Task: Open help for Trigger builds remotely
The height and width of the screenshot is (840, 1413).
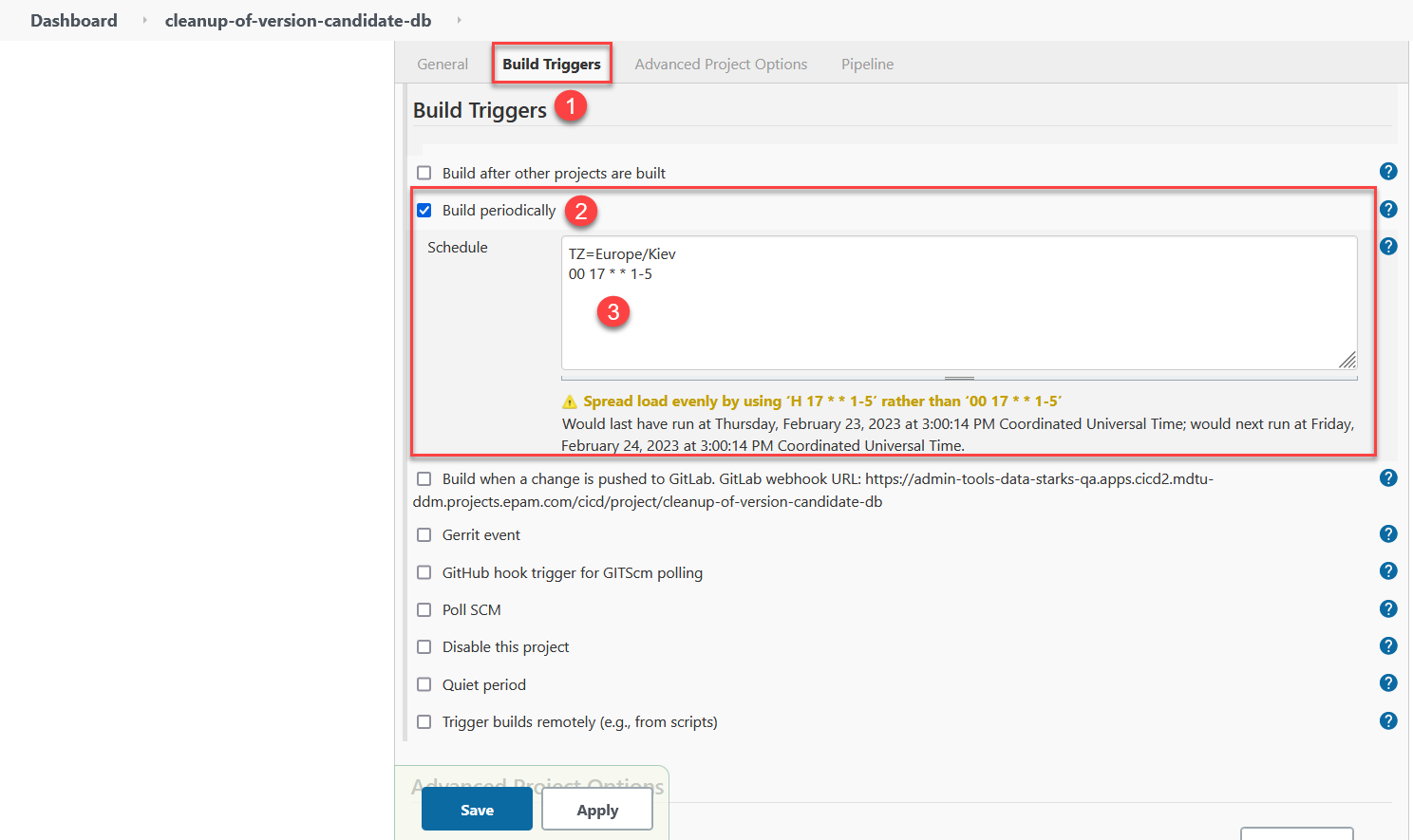Action: [x=1388, y=721]
